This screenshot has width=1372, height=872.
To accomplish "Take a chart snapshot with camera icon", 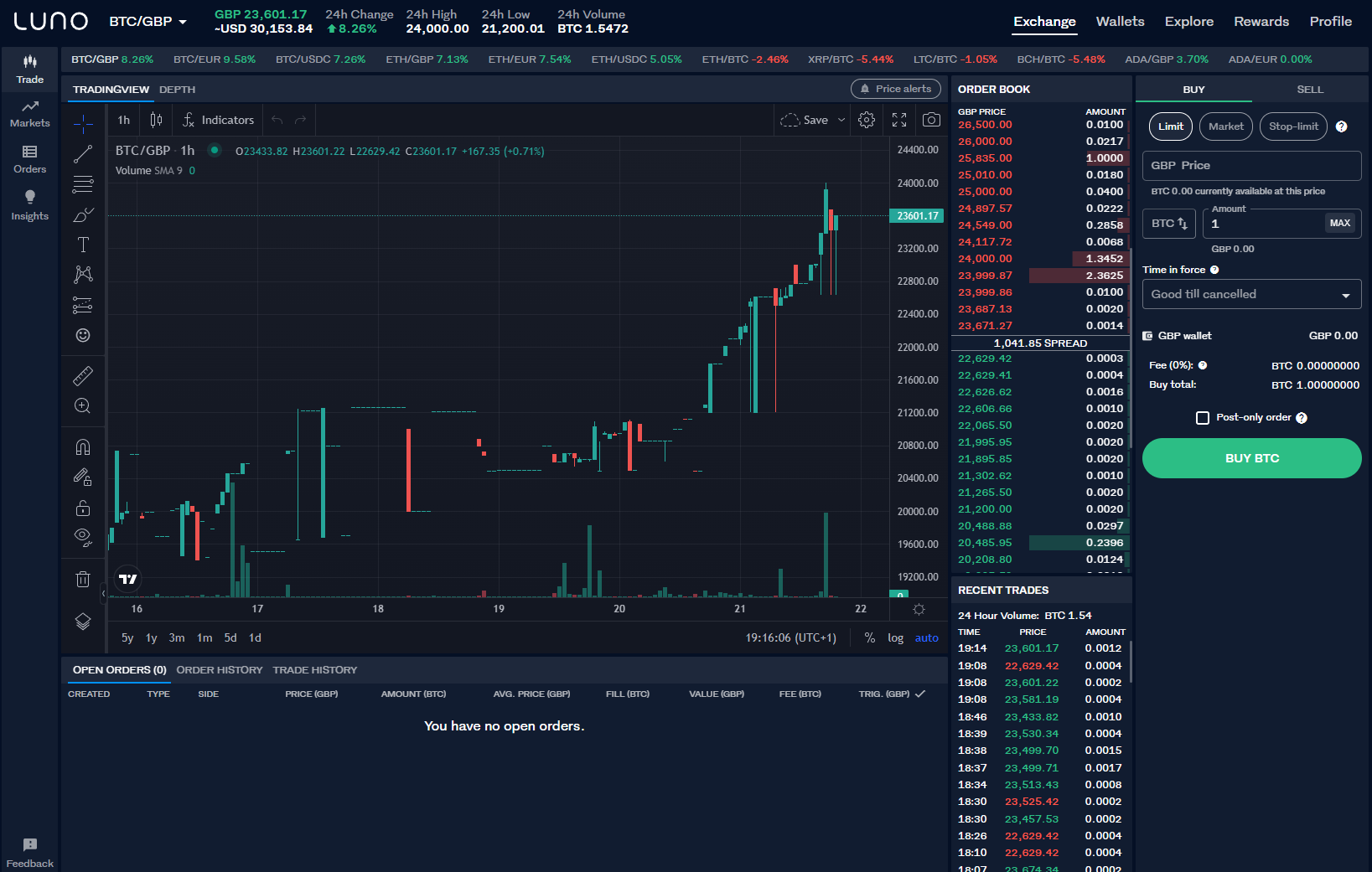I will click(931, 120).
